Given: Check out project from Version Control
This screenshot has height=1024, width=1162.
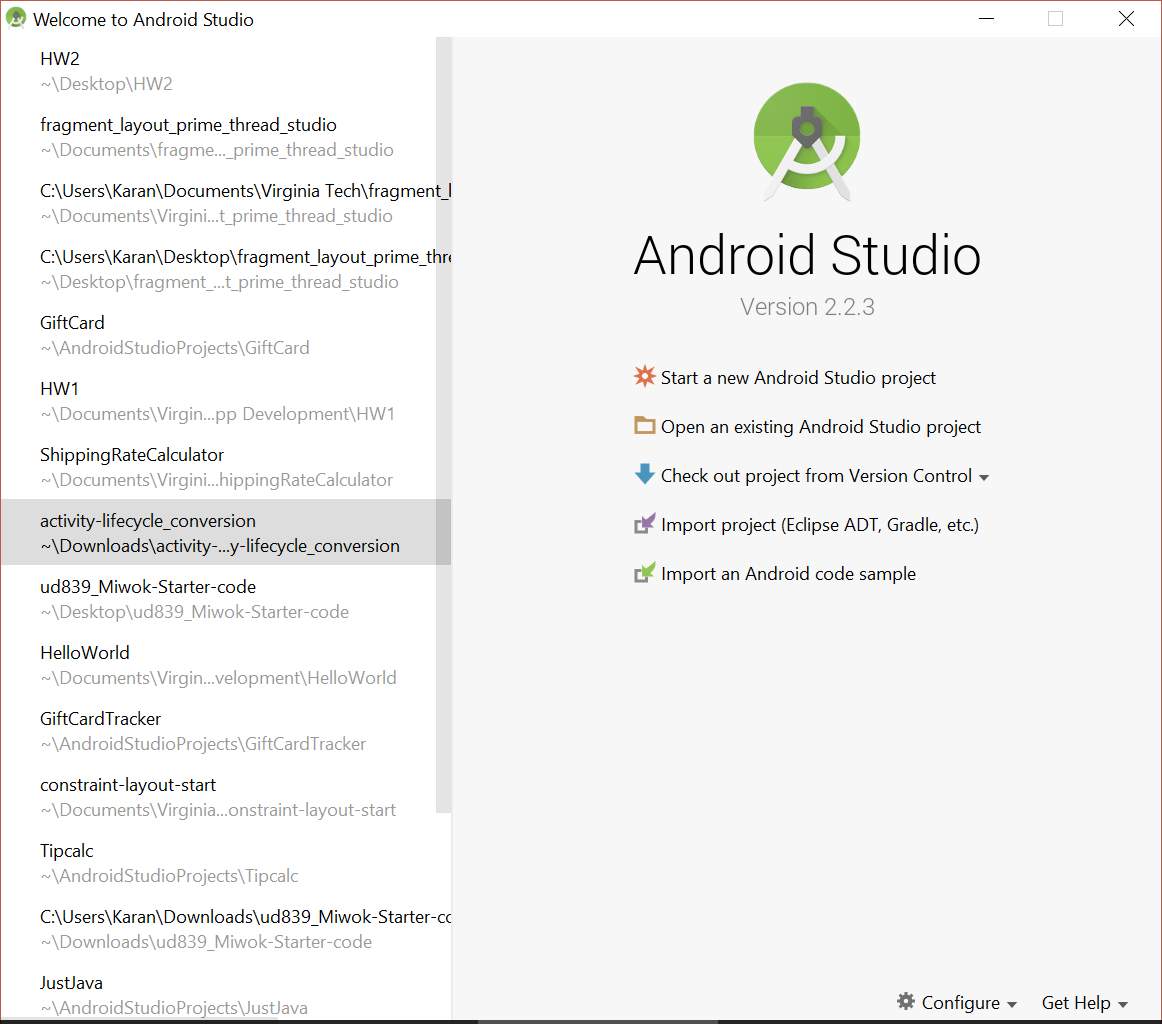Looking at the screenshot, I should [816, 476].
